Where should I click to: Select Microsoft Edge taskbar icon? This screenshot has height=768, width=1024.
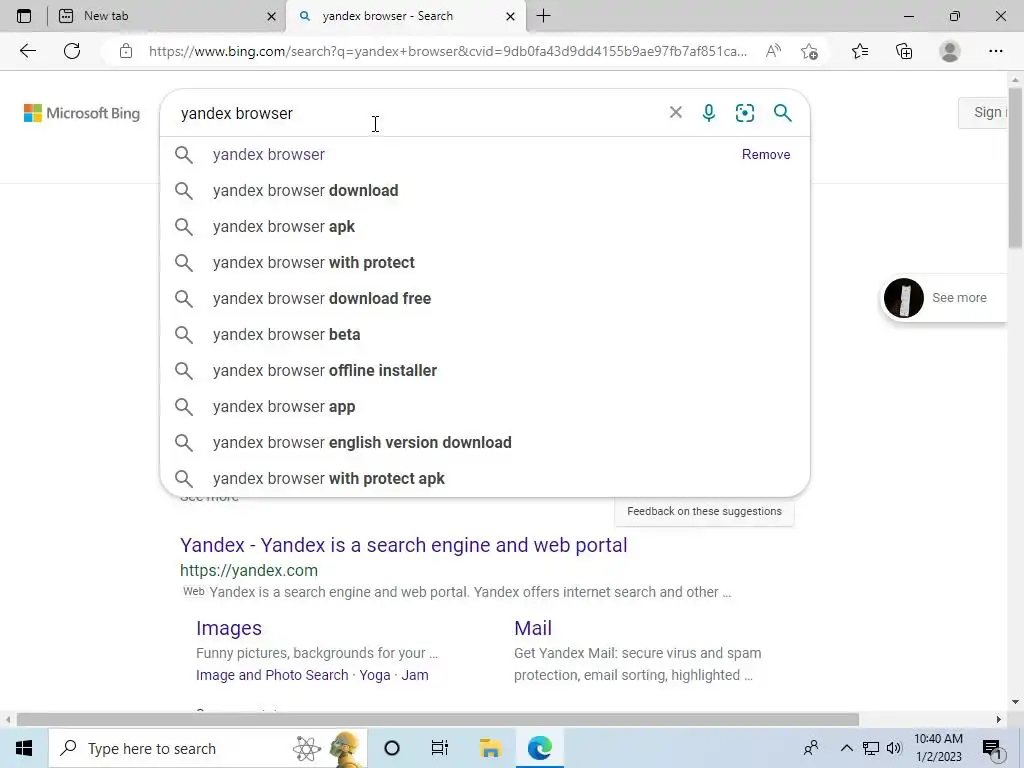pyautogui.click(x=540, y=748)
